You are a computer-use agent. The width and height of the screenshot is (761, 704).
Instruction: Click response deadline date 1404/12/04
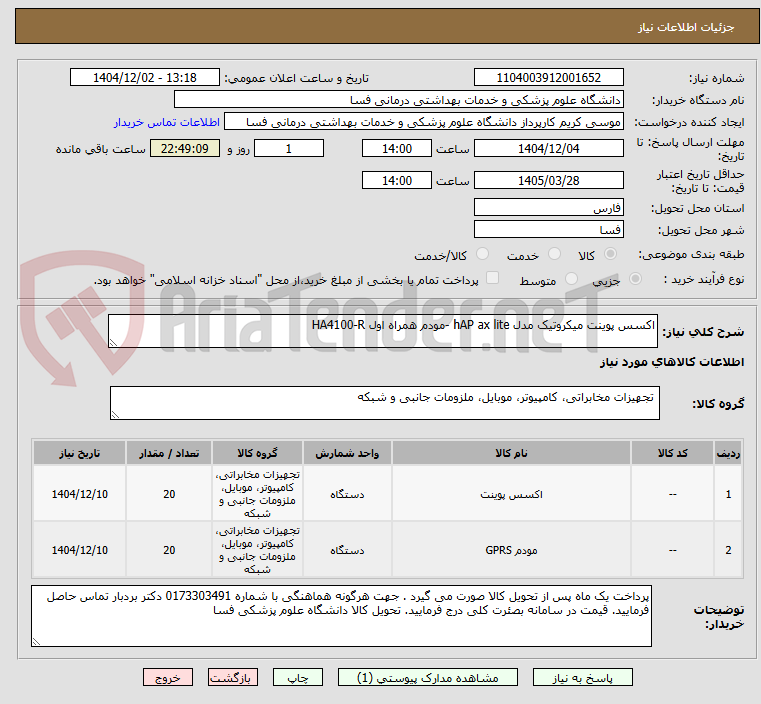tap(548, 148)
